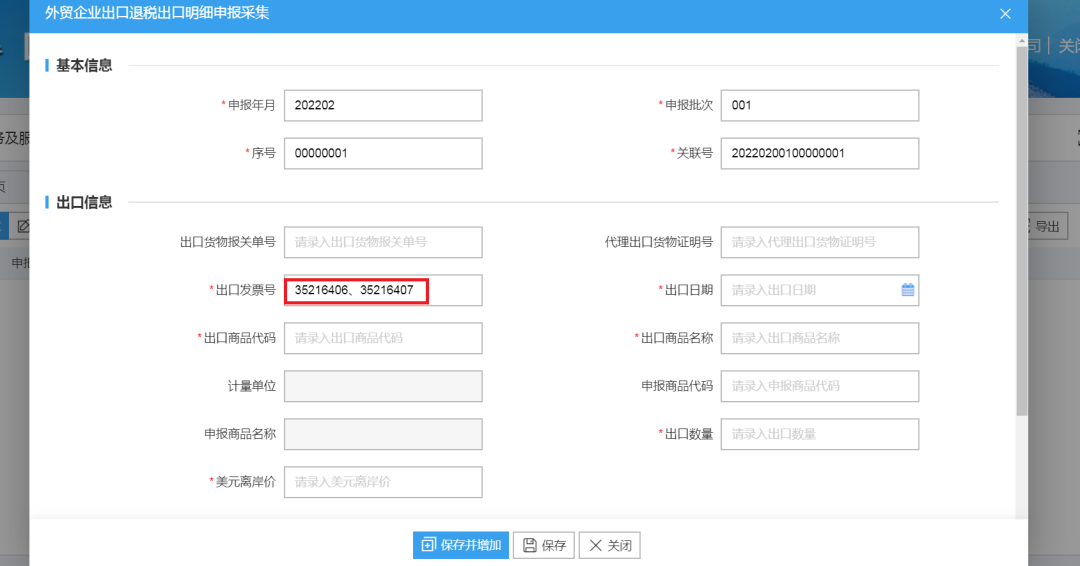Focus the 序号 input field

(x=383, y=154)
